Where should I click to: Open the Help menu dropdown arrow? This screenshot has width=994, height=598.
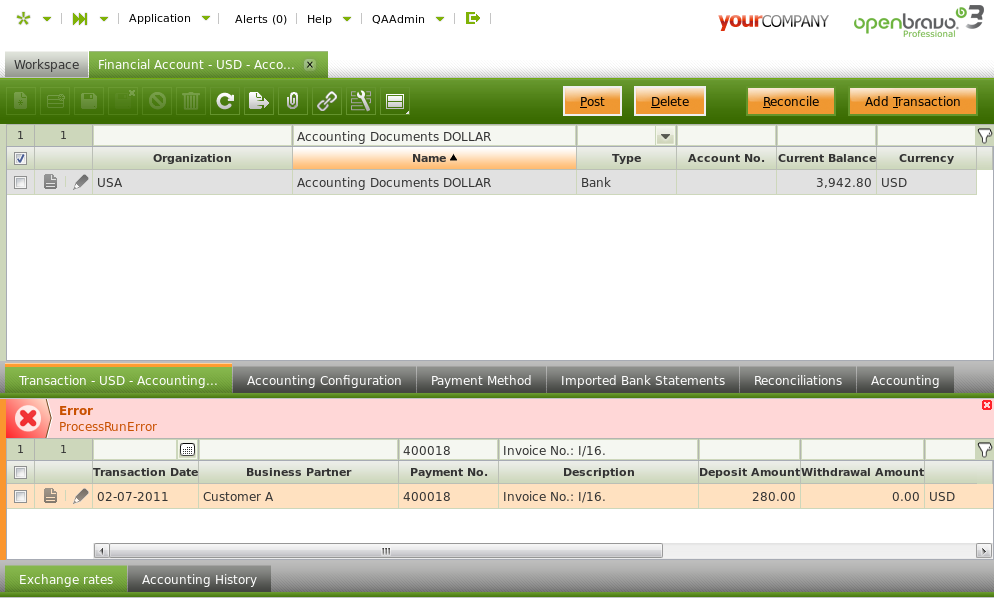click(347, 19)
